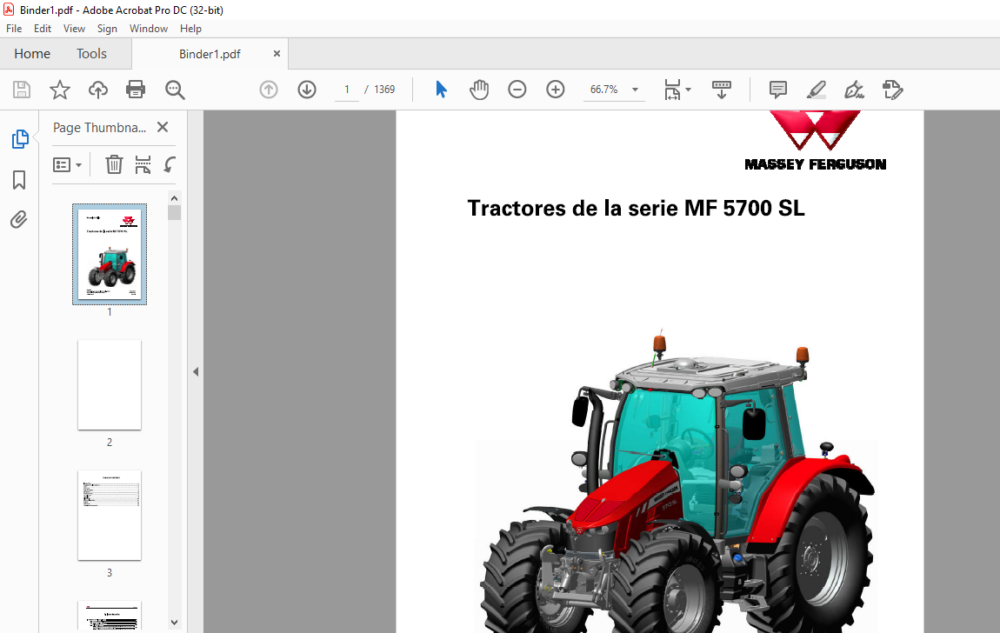Viewport: 1000px width, 633px height.
Task: Open the Help menu
Action: click(191, 29)
